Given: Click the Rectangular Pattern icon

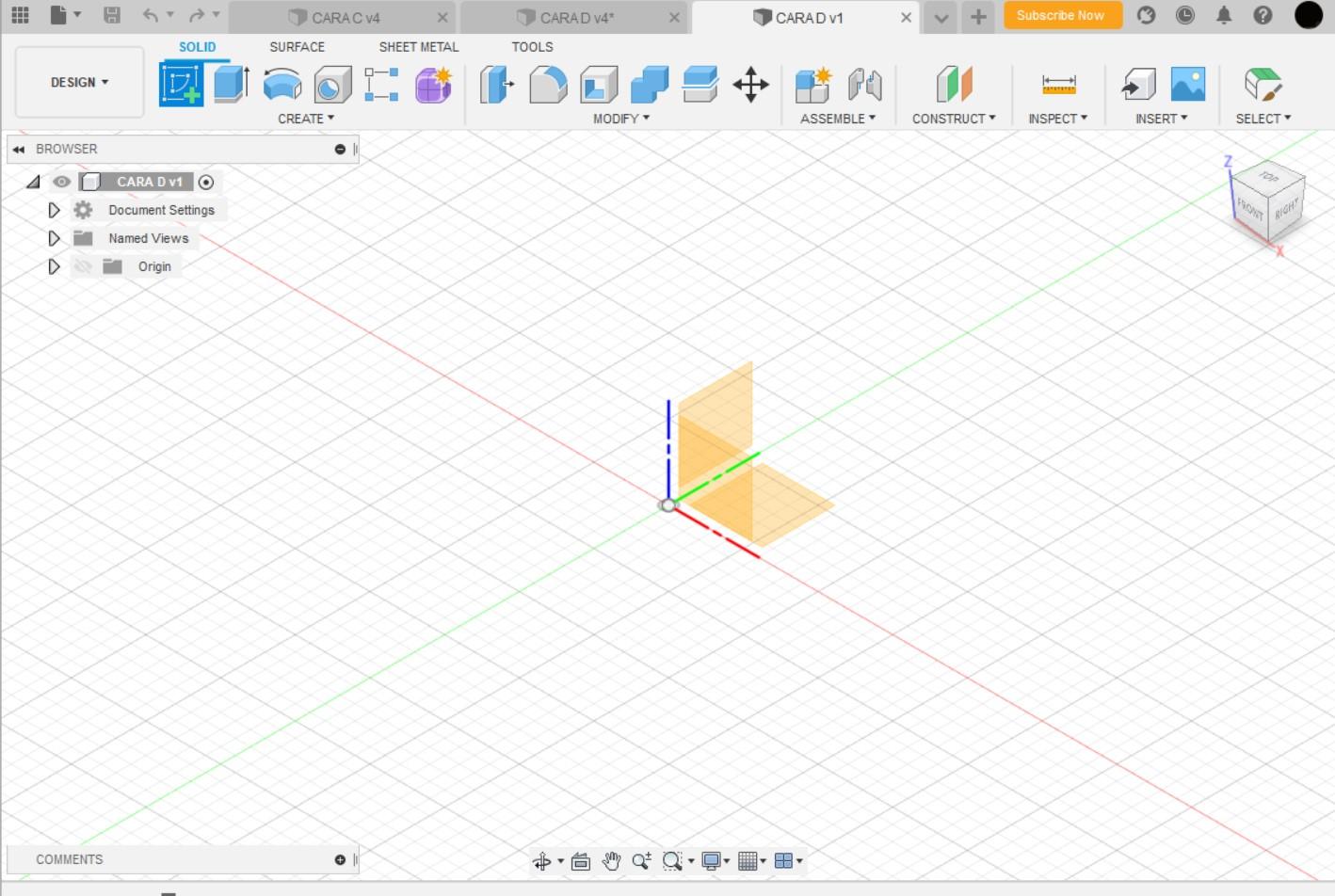Looking at the screenshot, I should click(381, 85).
